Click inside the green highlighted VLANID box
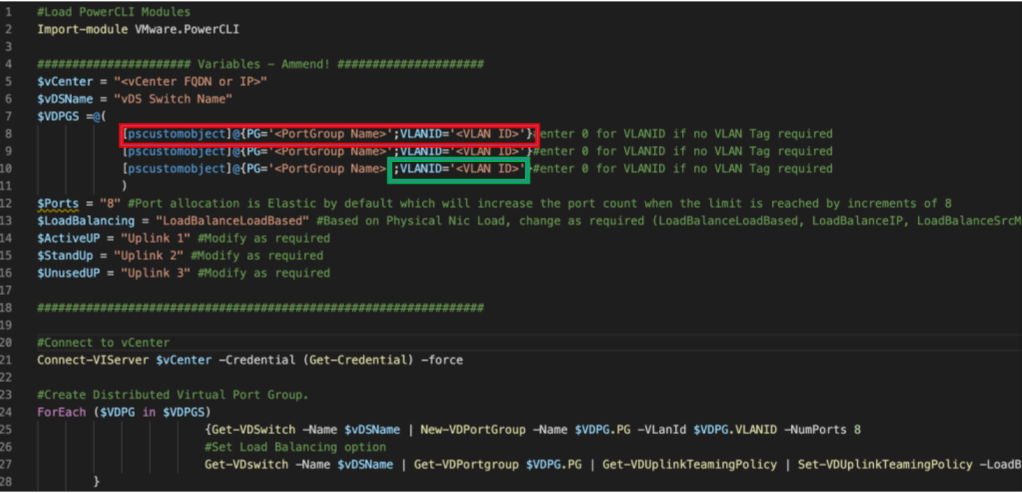Screen dimensions: 1022x493 [x=458, y=169]
